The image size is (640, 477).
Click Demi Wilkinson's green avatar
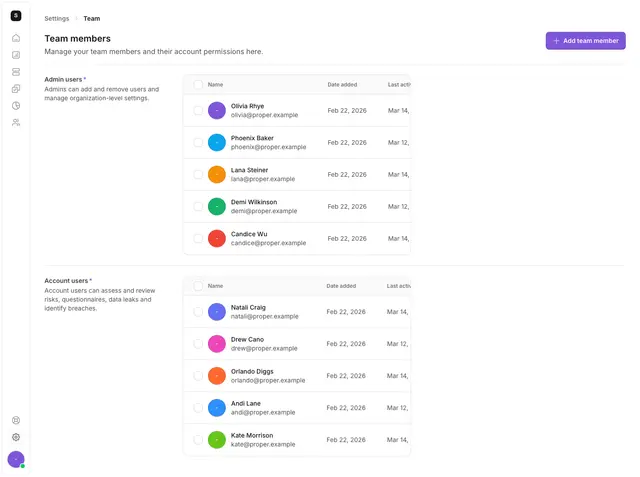tap(217, 206)
